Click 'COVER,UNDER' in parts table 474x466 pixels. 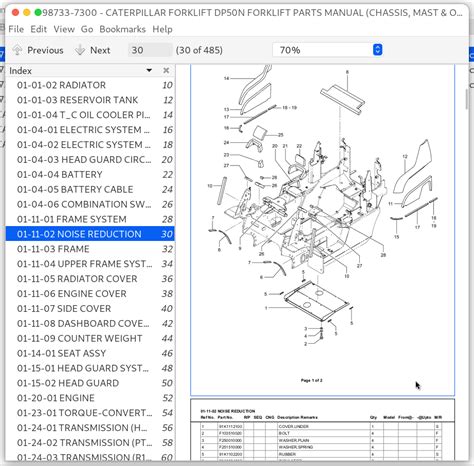(x=294, y=426)
